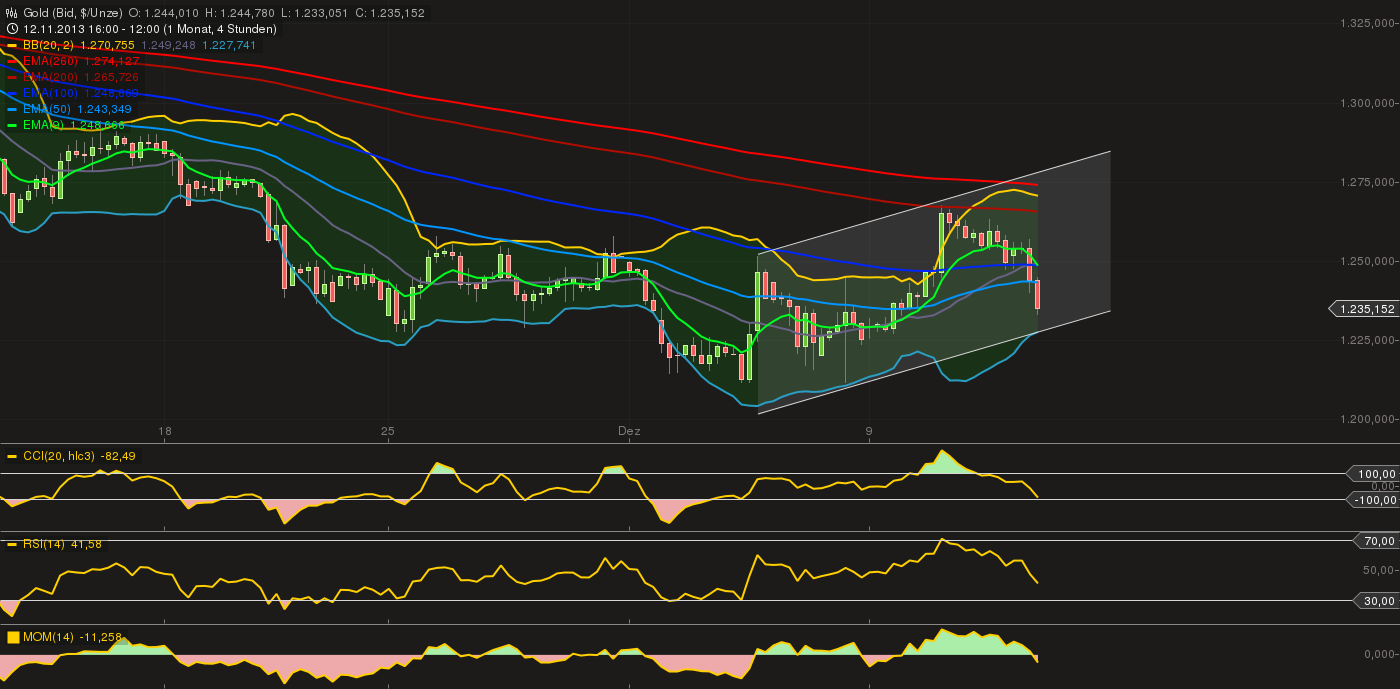Click the Dez date label on time axis

click(629, 431)
